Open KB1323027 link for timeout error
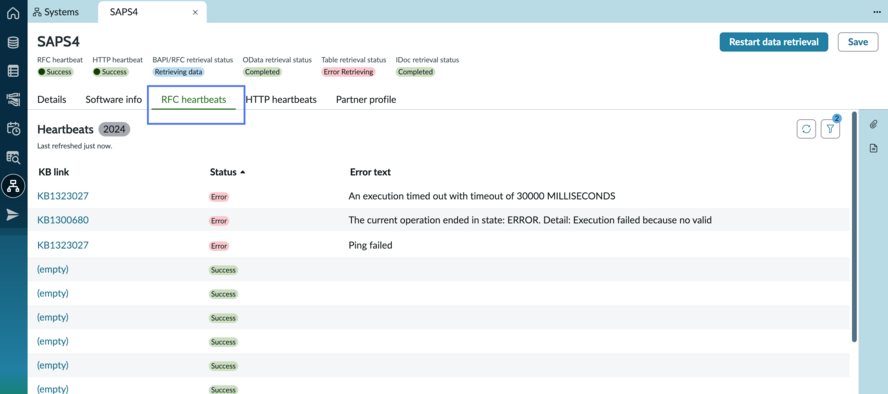 63,196
